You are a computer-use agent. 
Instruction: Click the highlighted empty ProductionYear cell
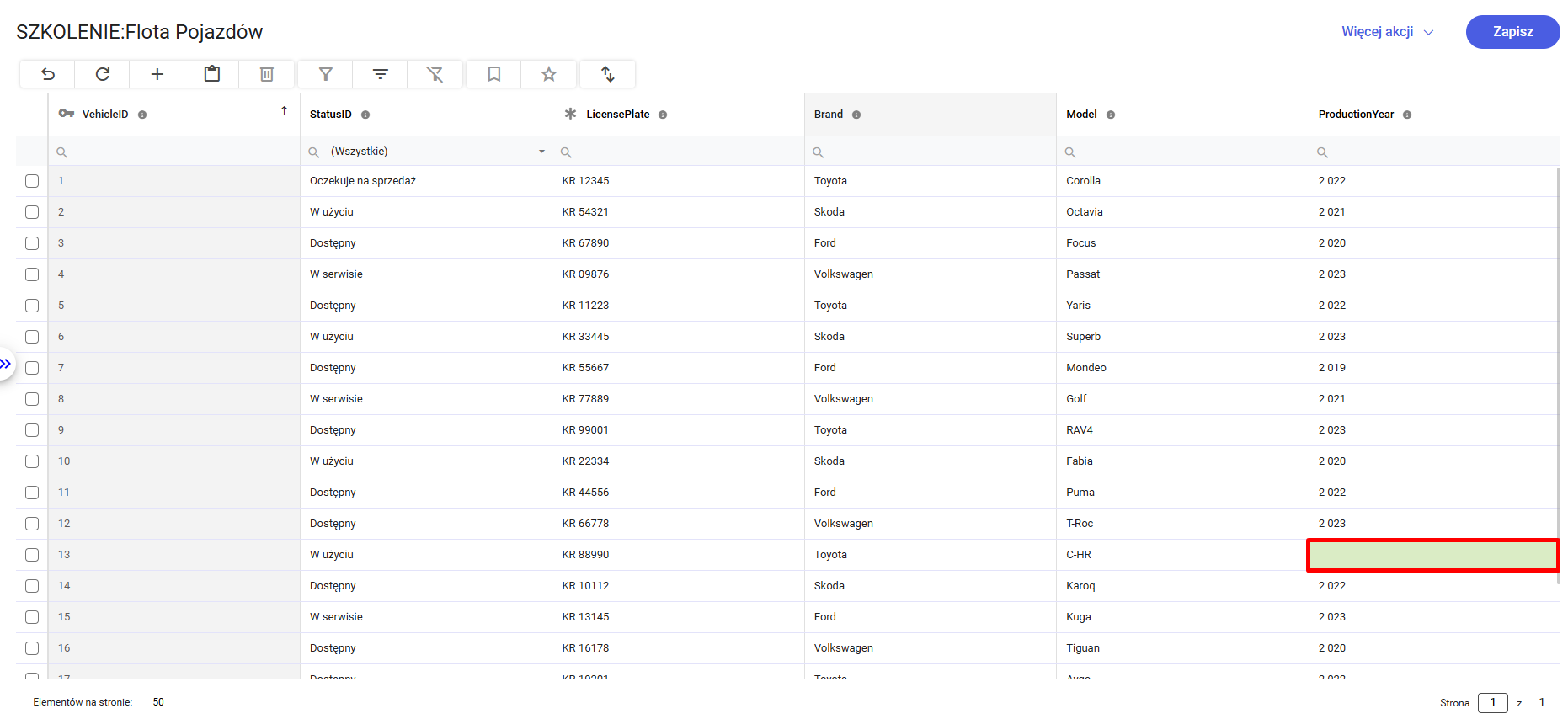tap(1432, 555)
